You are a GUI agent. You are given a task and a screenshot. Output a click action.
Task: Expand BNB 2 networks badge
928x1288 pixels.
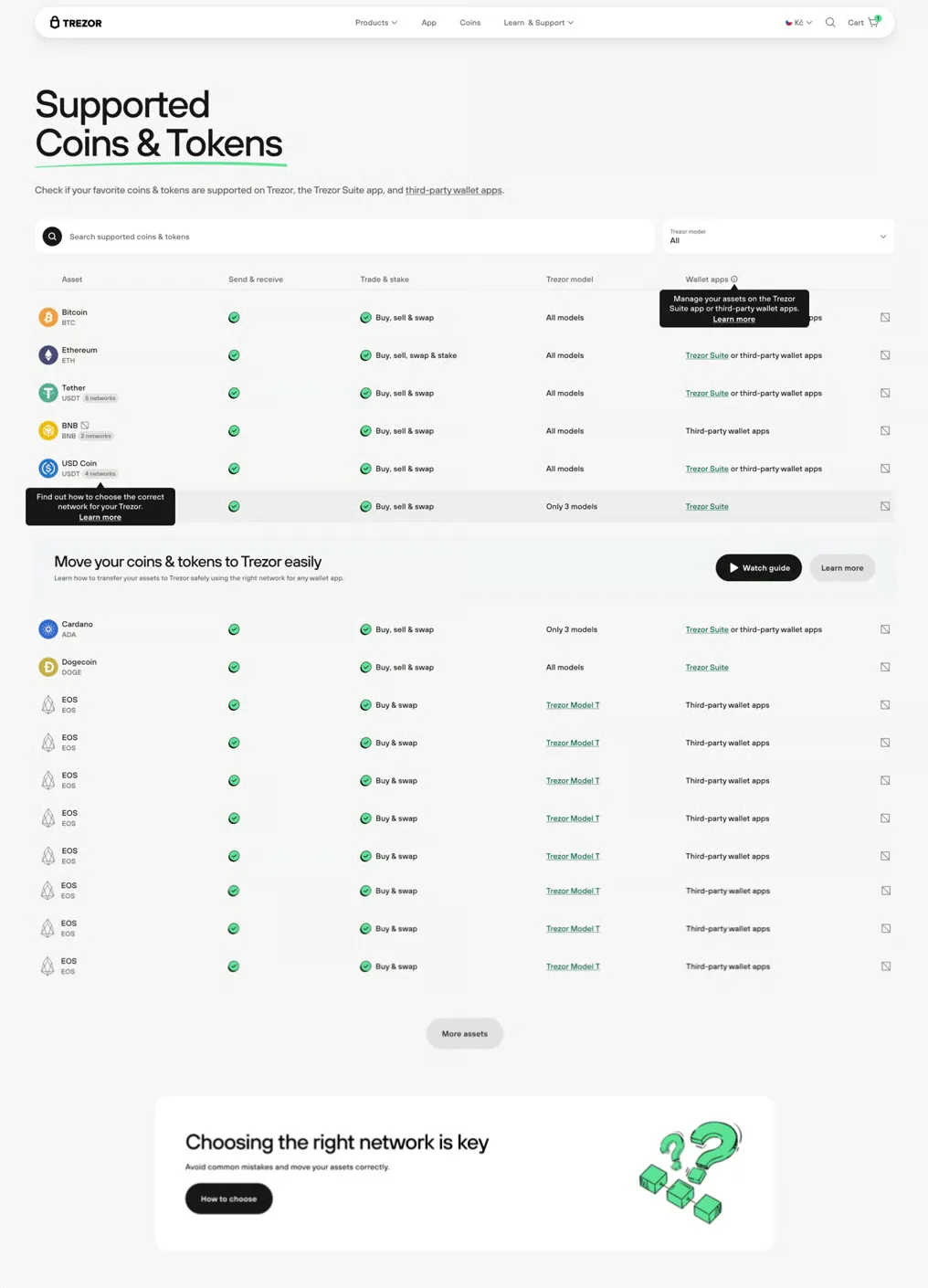pos(96,436)
